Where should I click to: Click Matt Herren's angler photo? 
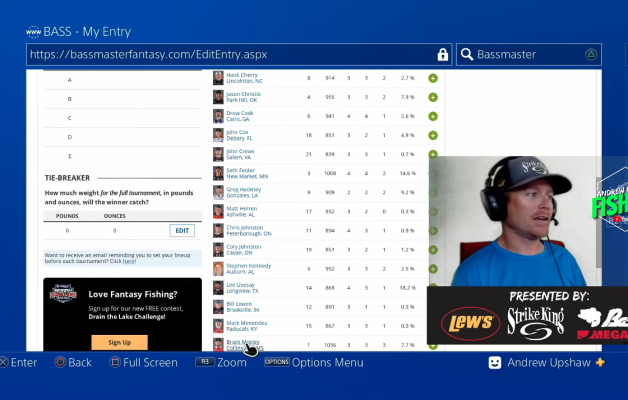coord(218,211)
